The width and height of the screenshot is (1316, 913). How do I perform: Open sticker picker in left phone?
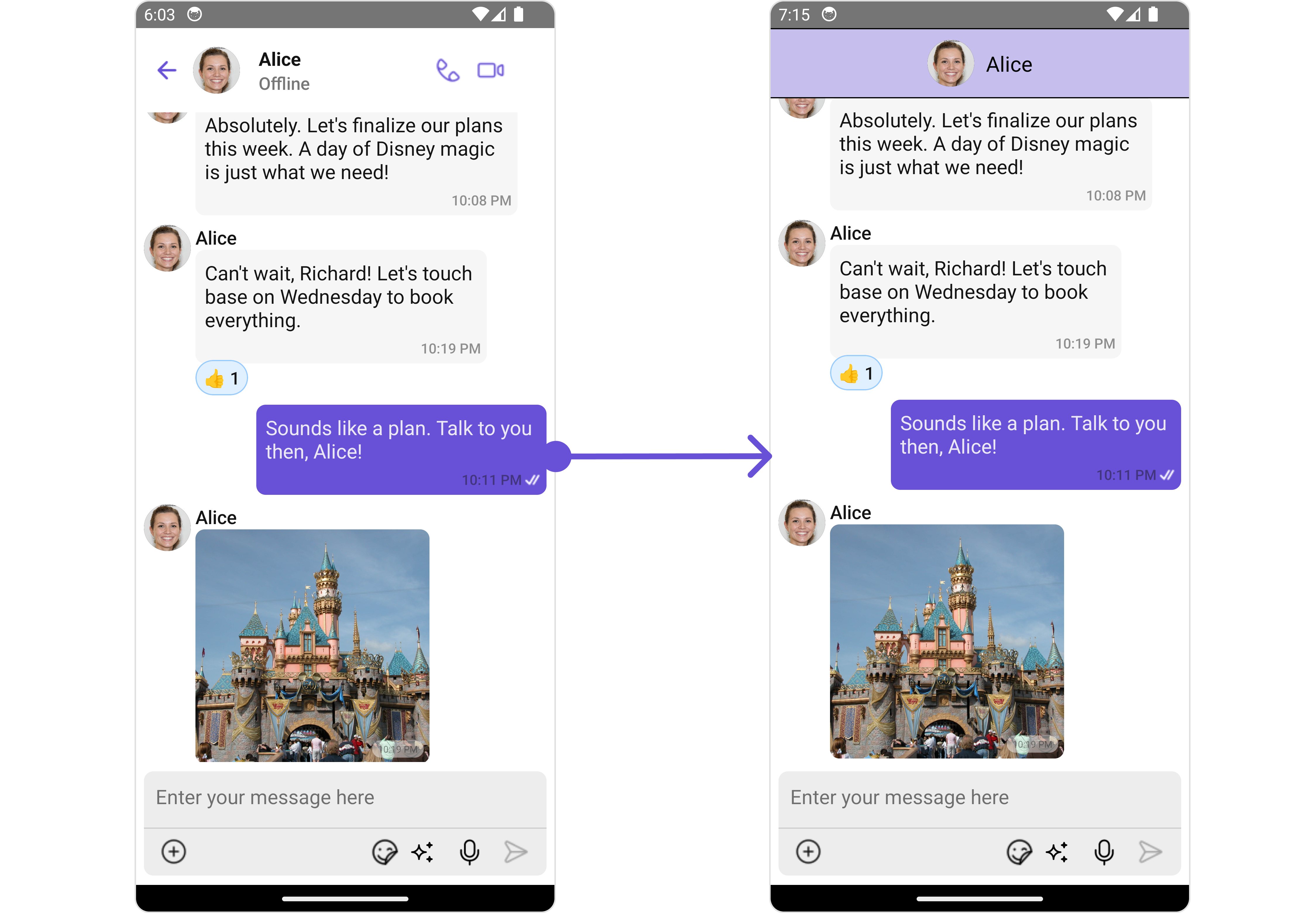coord(384,852)
